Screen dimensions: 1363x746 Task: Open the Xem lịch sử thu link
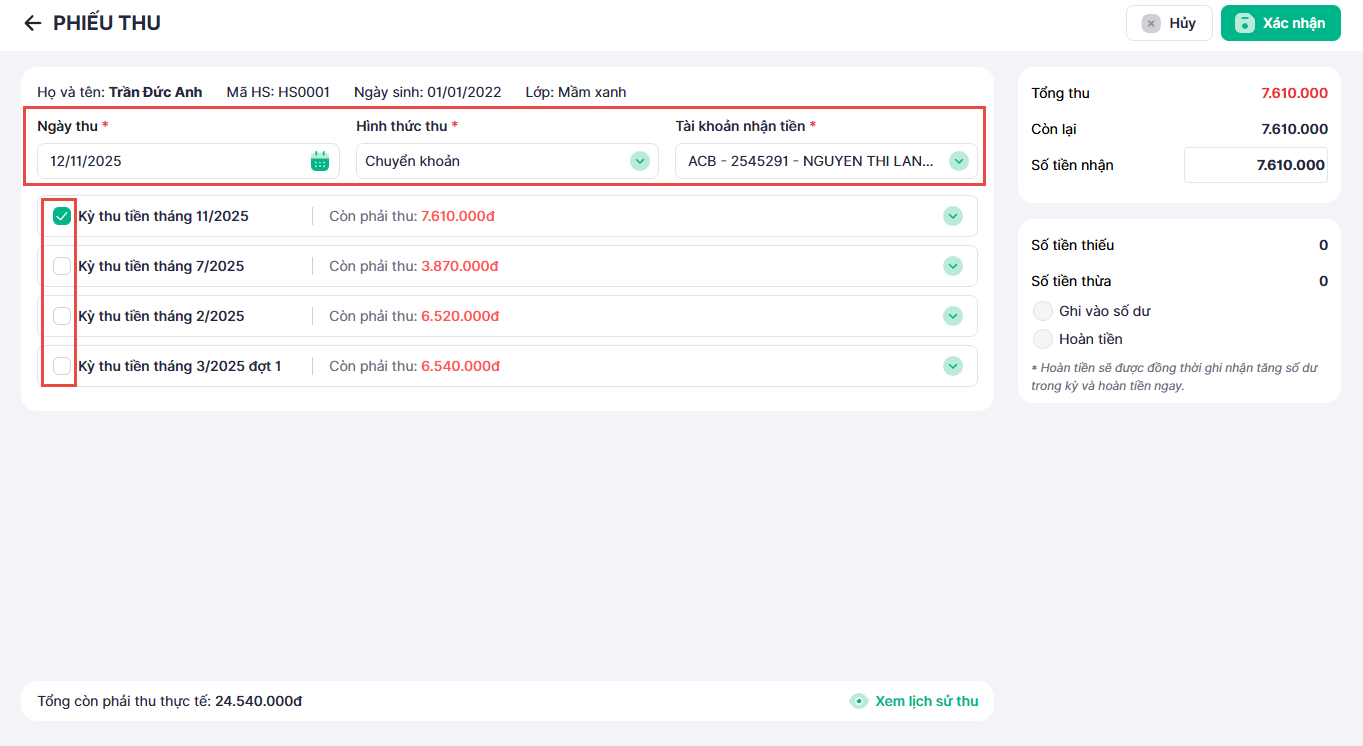[926, 701]
